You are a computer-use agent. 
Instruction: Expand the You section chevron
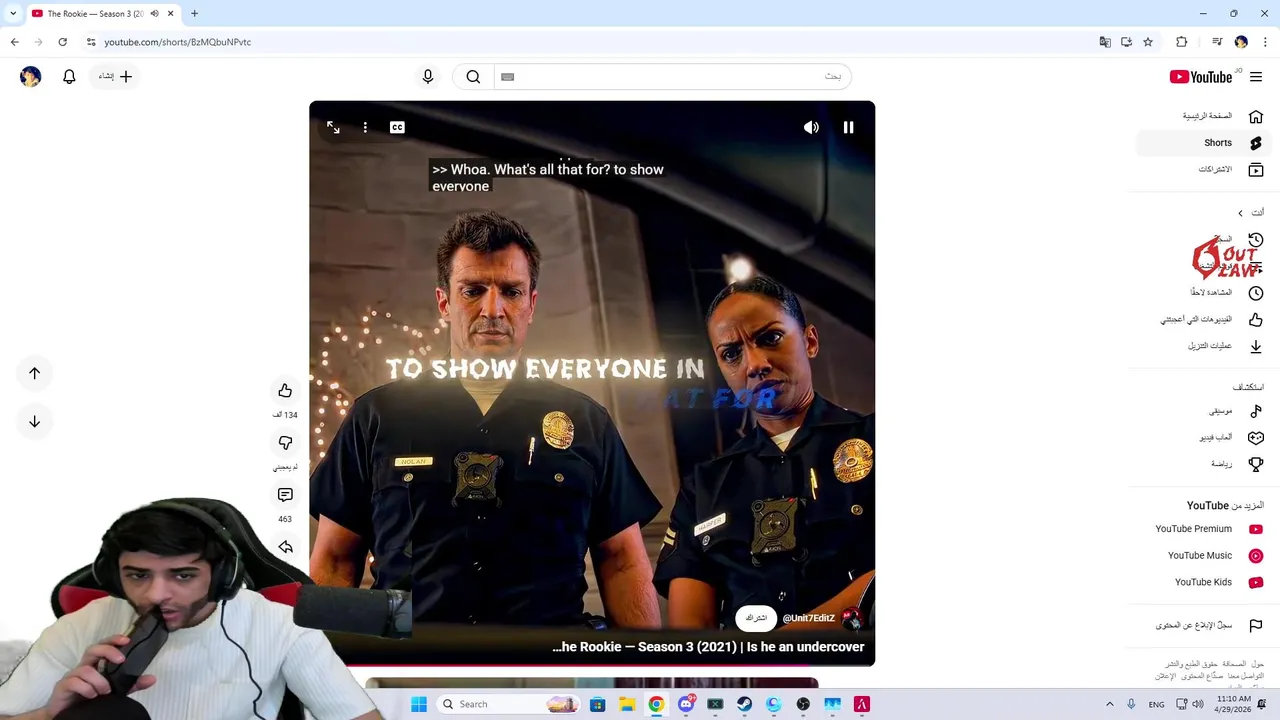click(x=1240, y=213)
